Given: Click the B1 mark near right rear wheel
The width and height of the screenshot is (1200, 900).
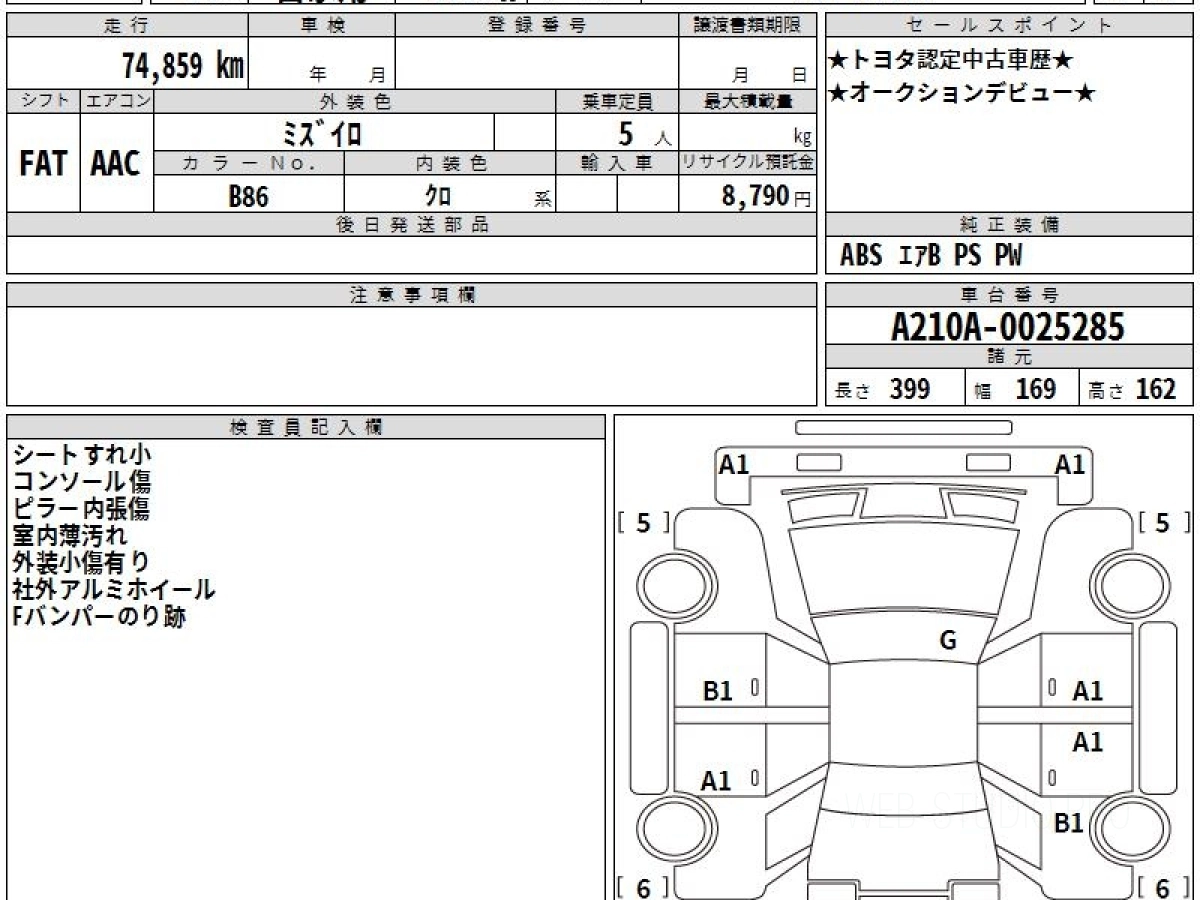Looking at the screenshot, I should coord(1069,823).
